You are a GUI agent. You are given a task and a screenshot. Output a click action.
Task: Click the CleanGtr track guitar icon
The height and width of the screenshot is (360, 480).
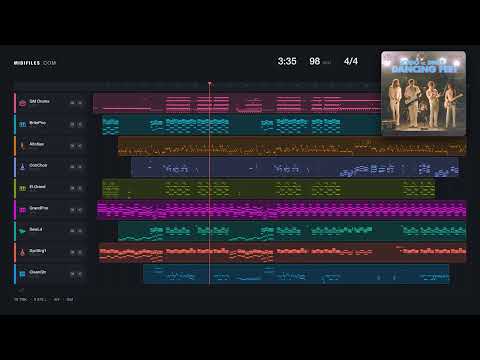(x=22, y=274)
